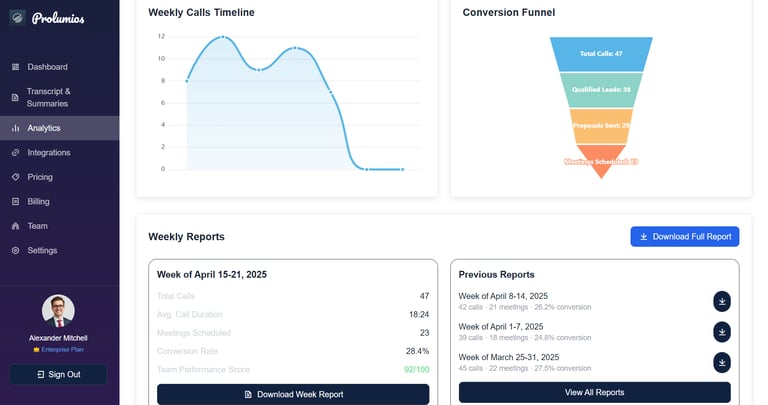This screenshot has height=405, width=768.
Task: Click the Analytics bar chart icon
Action: (15, 128)
